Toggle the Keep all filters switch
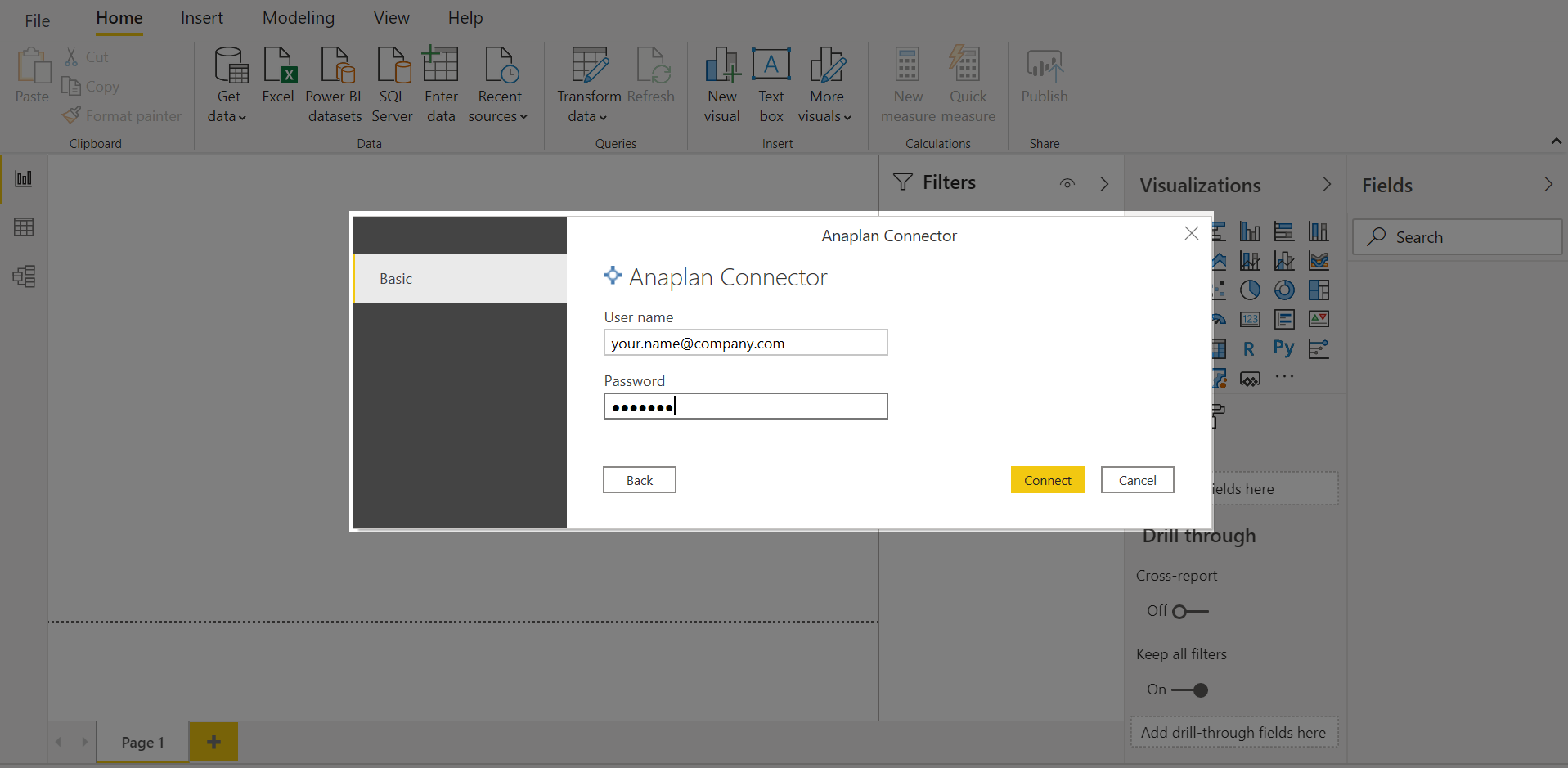This screenshot has width=1568, height=768. click(1190, 690)
